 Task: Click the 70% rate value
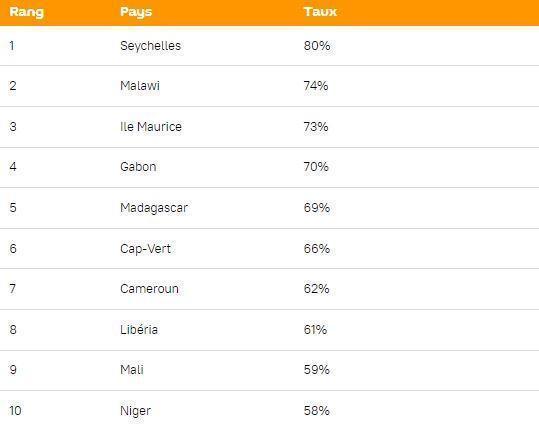(x=316, y=167)
